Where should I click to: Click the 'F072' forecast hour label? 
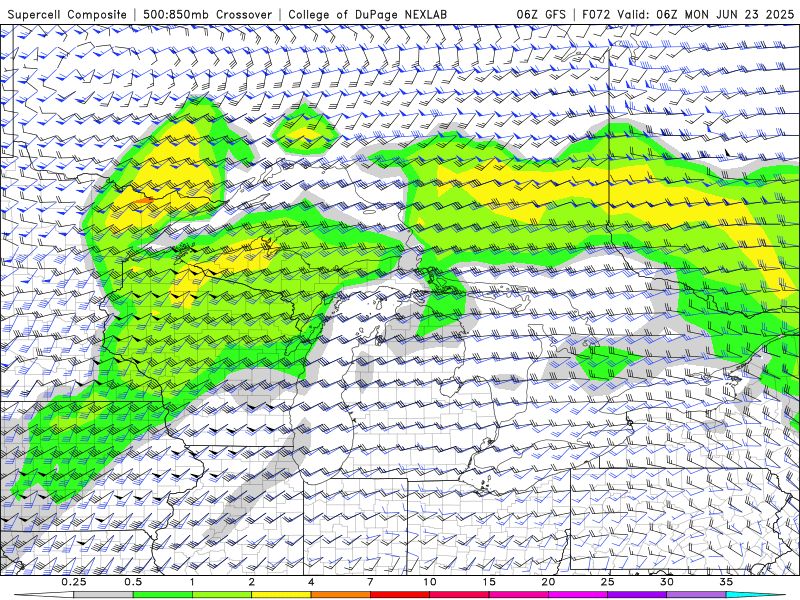click(596, 14)
